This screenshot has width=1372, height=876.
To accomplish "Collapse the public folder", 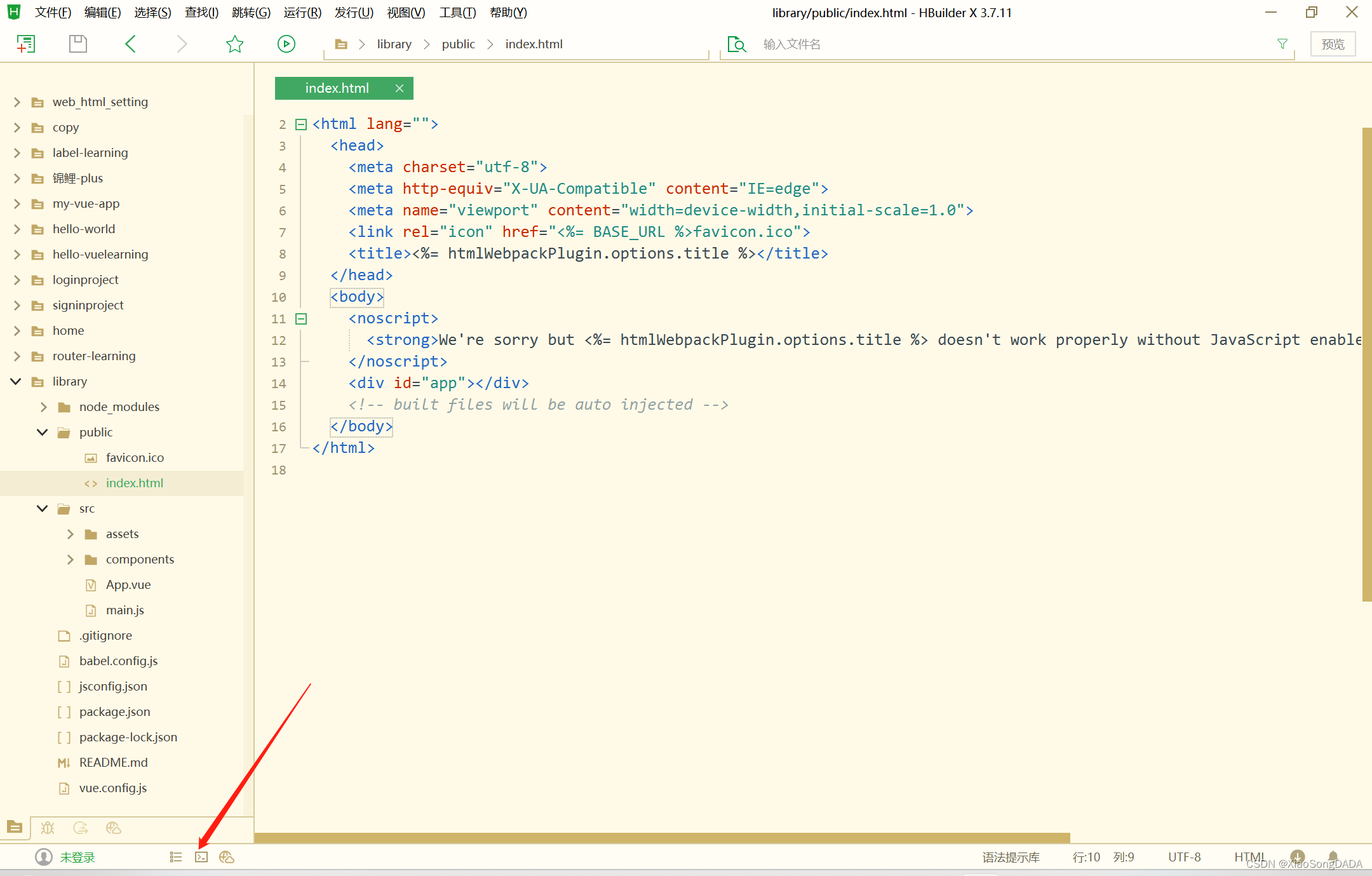I will pos(43,432).
